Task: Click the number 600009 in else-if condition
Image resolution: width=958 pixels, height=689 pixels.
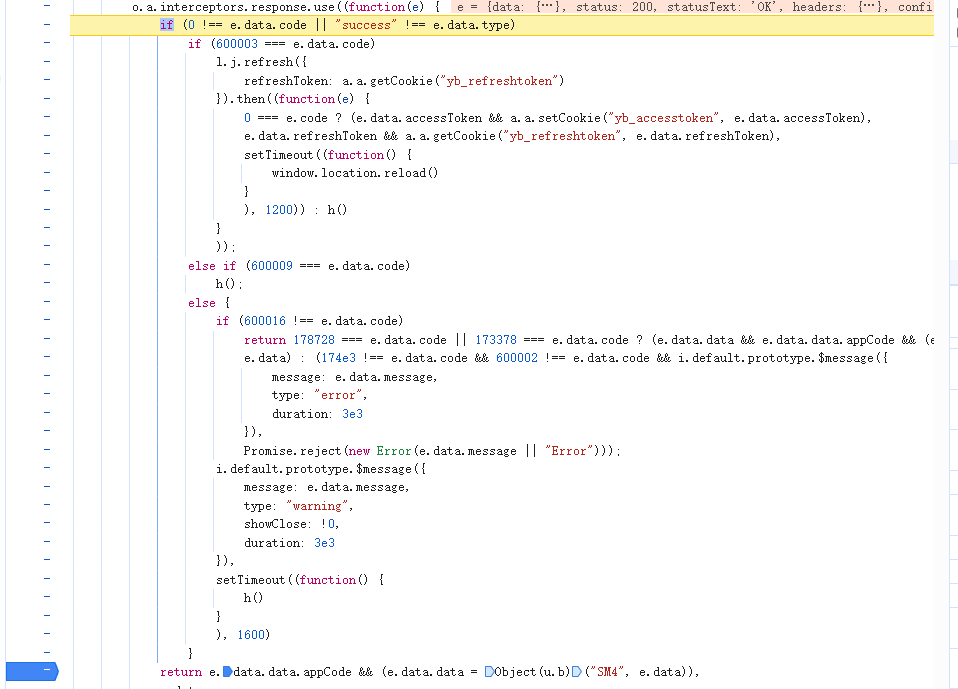Action: [272, 266]
